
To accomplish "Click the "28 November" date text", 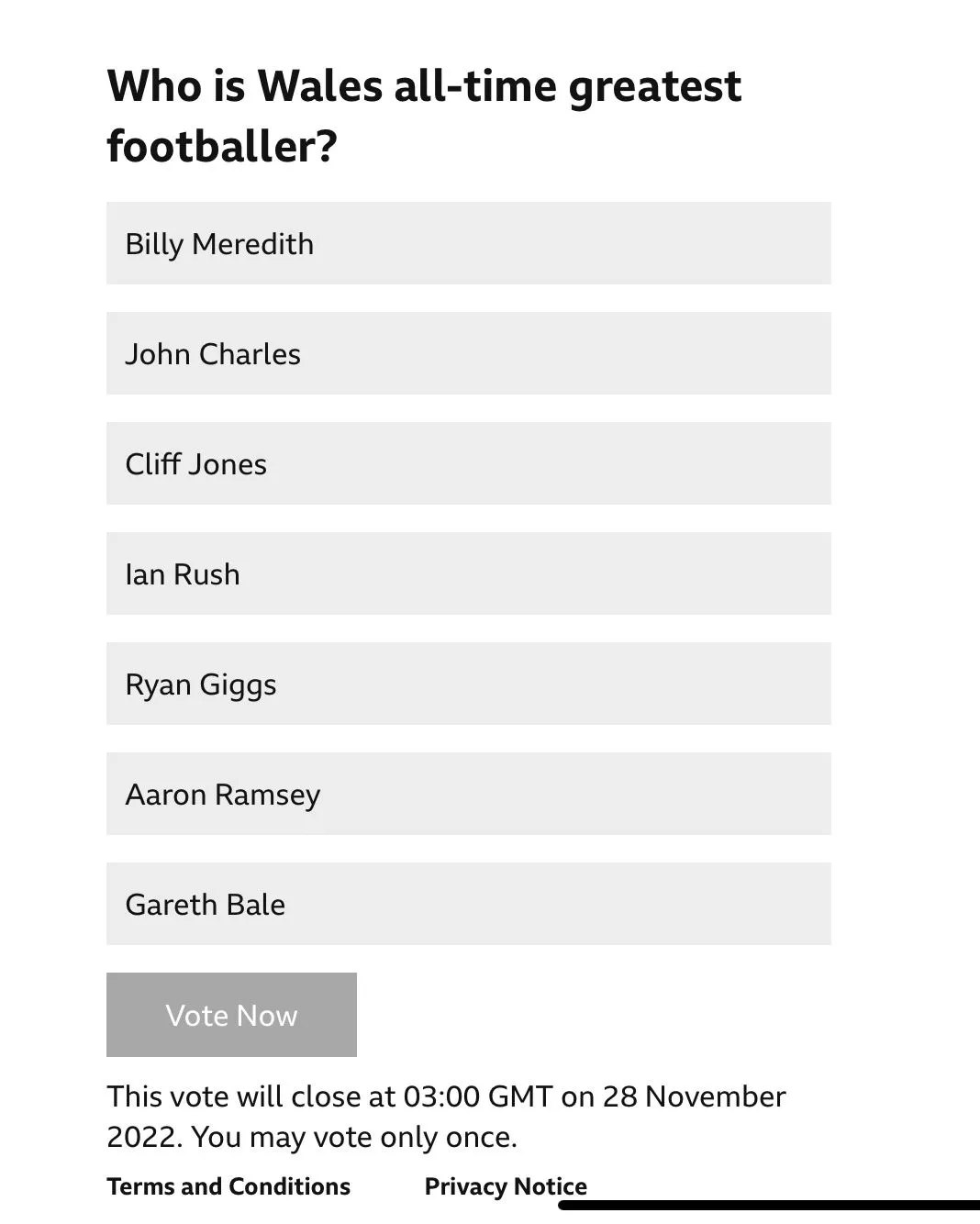I will [694, 1096].
